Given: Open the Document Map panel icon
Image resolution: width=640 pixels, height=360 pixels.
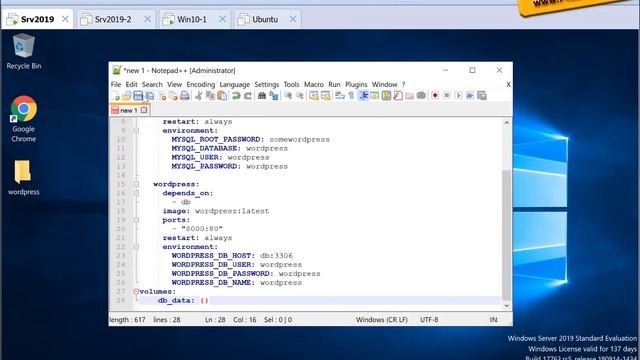Looking at the screenshot, I should point(386,96).
